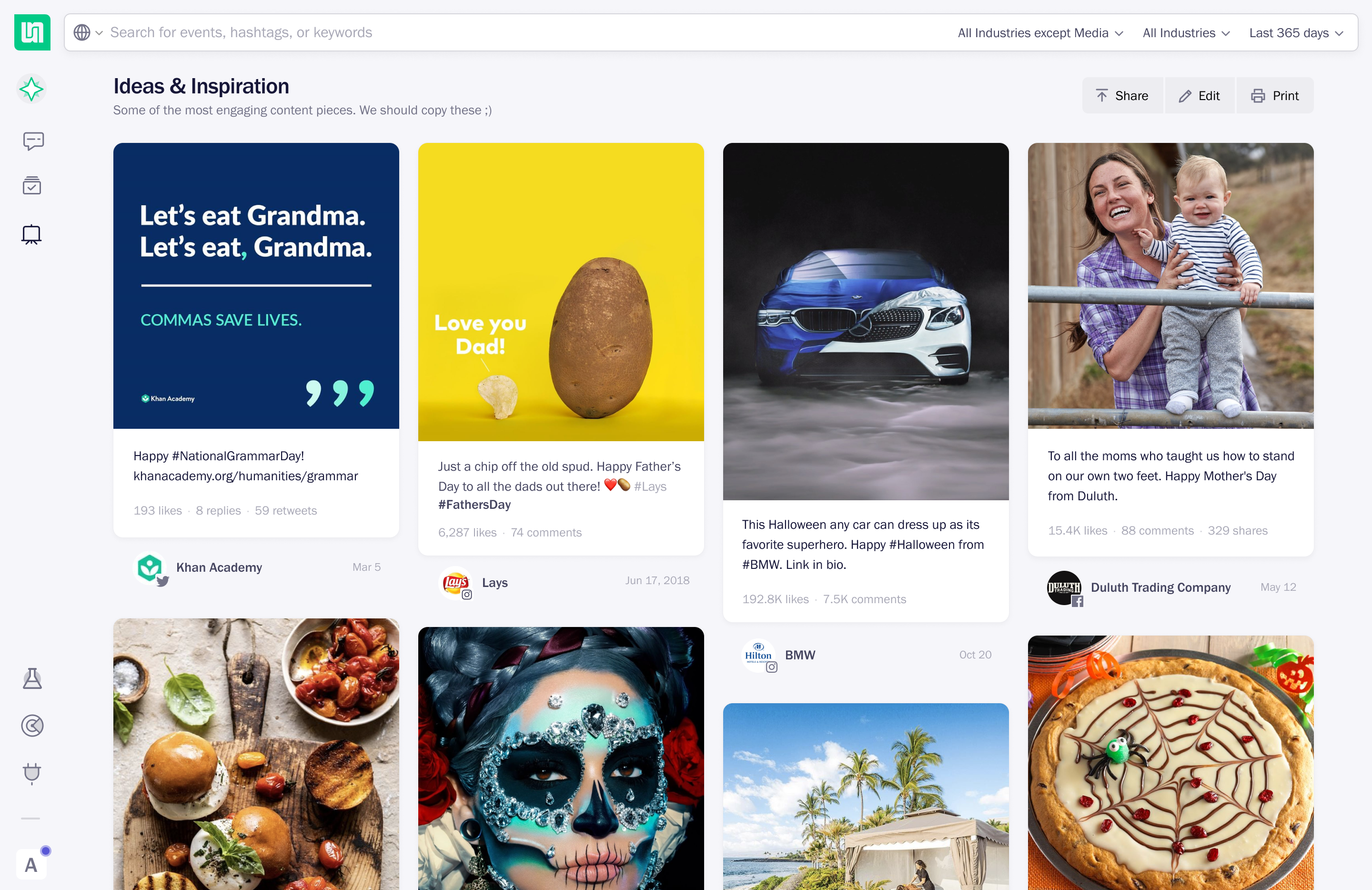The width and height of the screenshot is (1372, 890).
Task: Open the calendar checkmark sidebar icon
Action: [32, 186]
